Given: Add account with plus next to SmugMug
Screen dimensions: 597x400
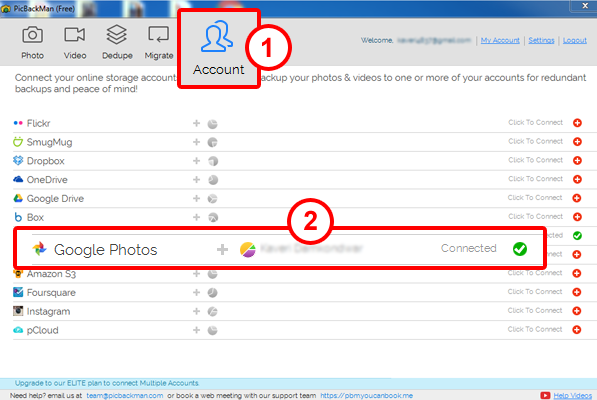Looking at the screenshot, I should tap(196, 142).
